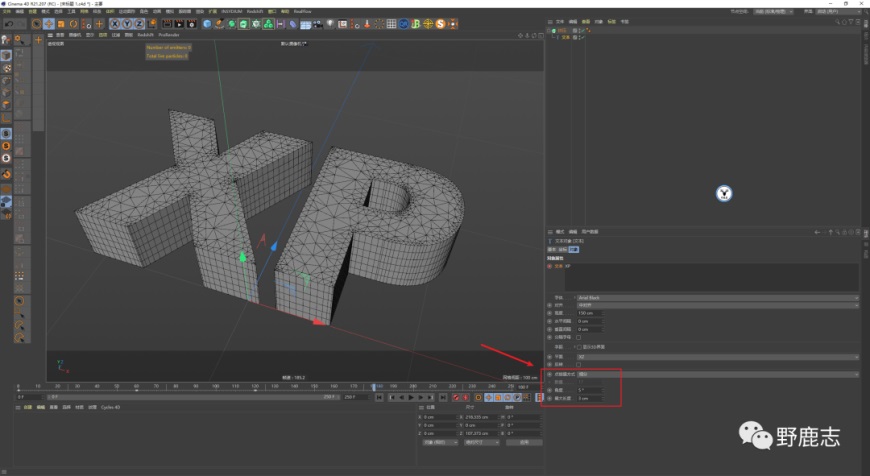Click the red Record active objects button
Screen dimensions: 870x476
pyautogui.click(x=456, y=397)
